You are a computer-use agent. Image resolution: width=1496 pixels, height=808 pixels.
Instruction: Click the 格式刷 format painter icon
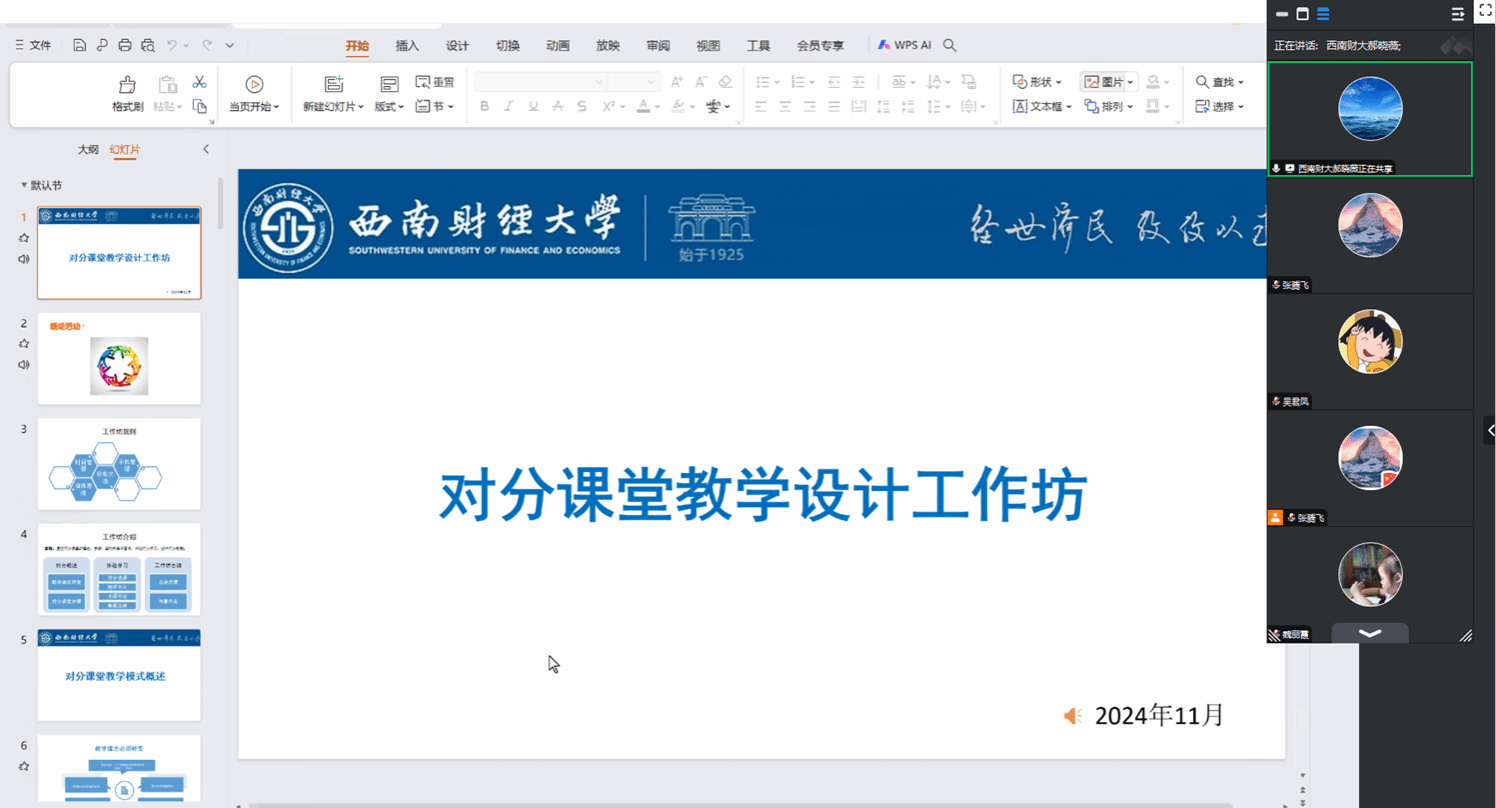point(127,85)
